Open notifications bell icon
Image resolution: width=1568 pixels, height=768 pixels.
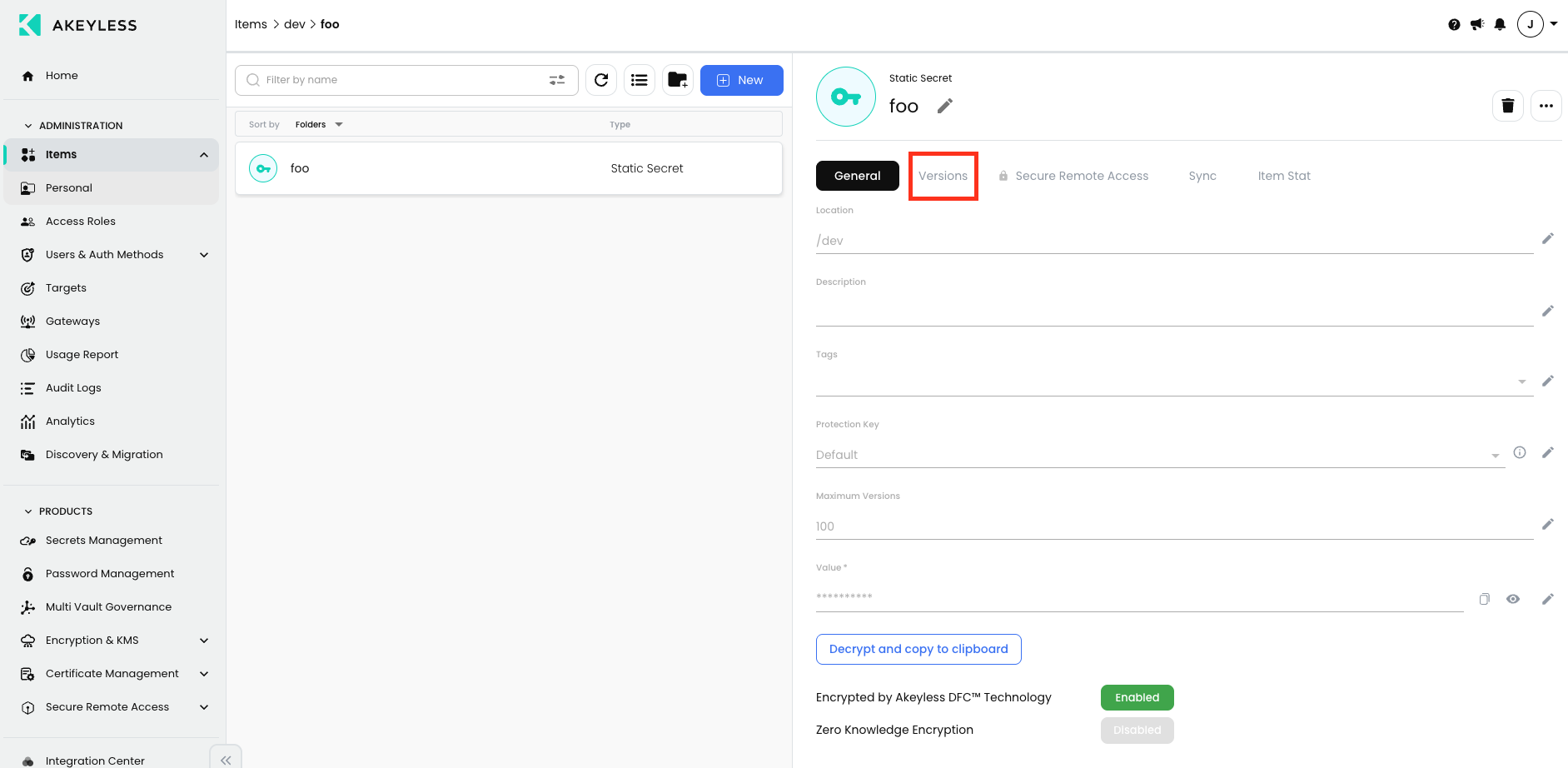pyautogui.click(x=1500, y=24)
